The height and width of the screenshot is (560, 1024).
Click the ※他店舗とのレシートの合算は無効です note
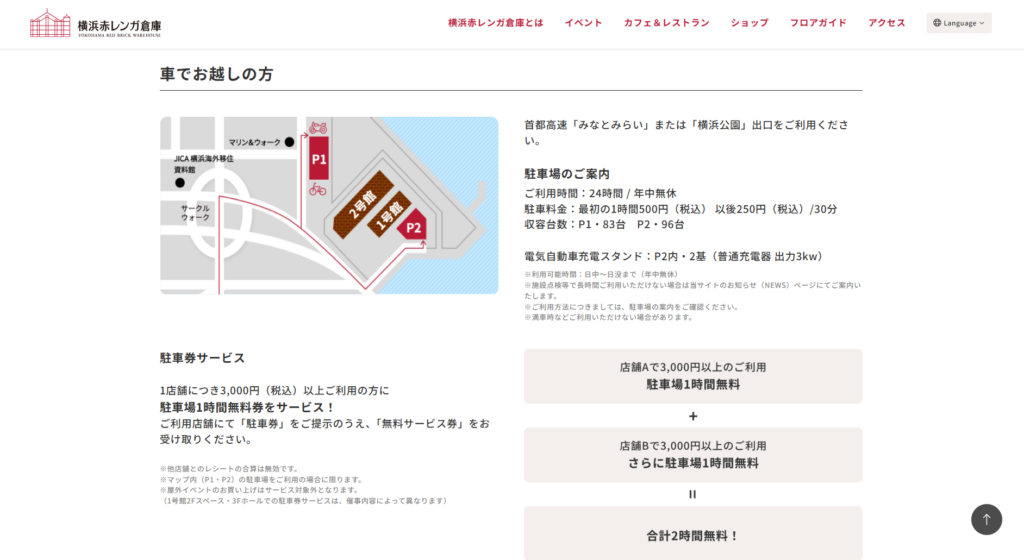229,469
